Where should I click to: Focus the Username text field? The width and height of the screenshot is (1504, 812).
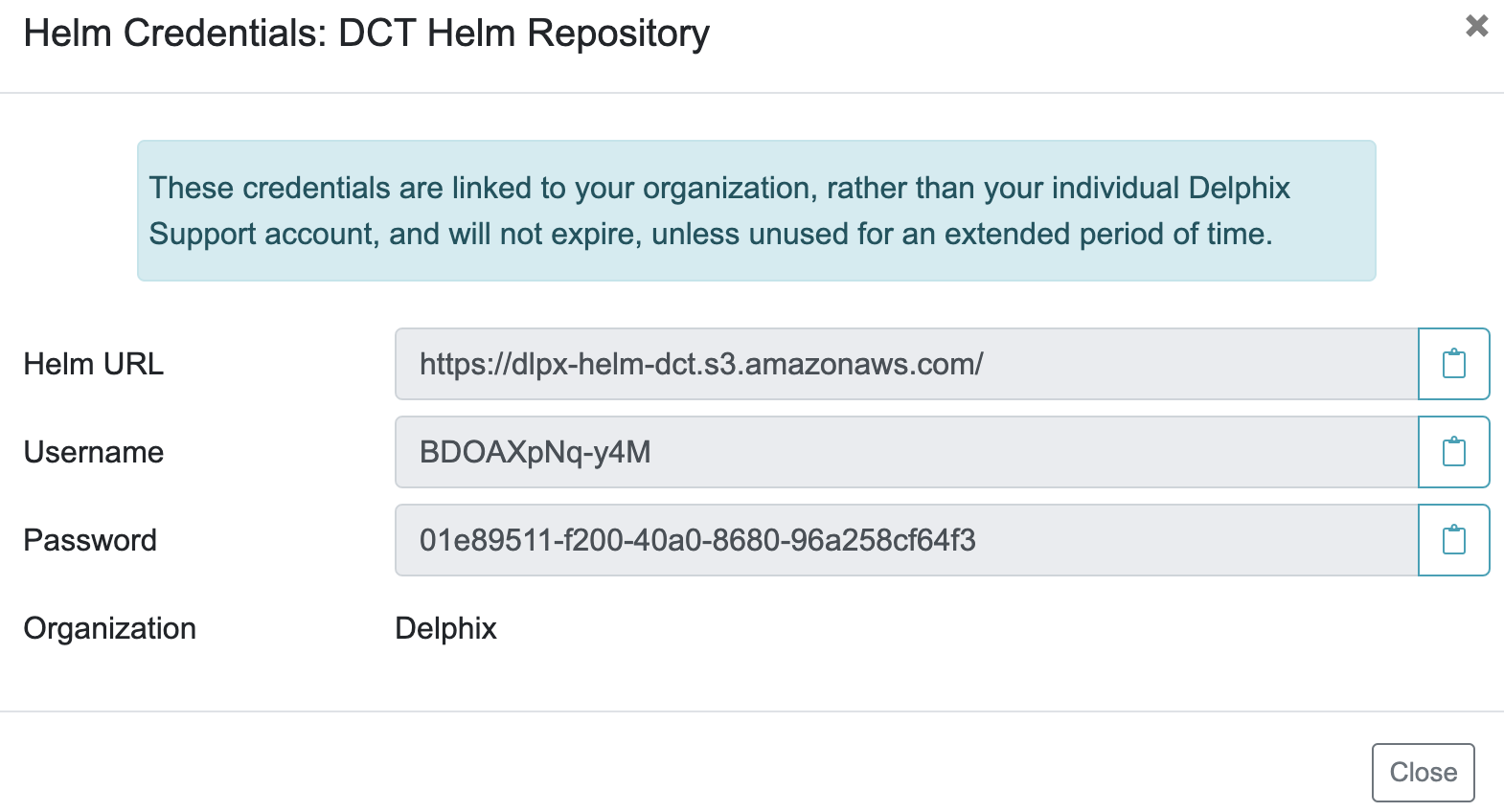tap(905, 452)
